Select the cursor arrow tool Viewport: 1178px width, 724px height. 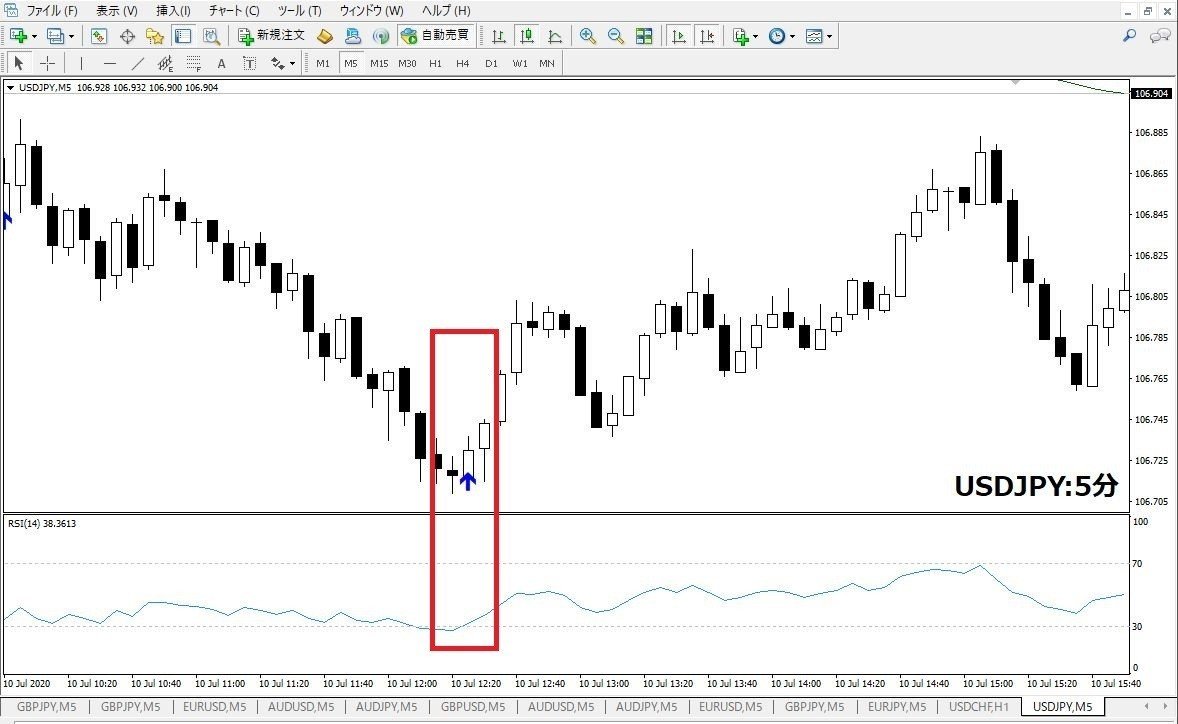tap(20, 63)
